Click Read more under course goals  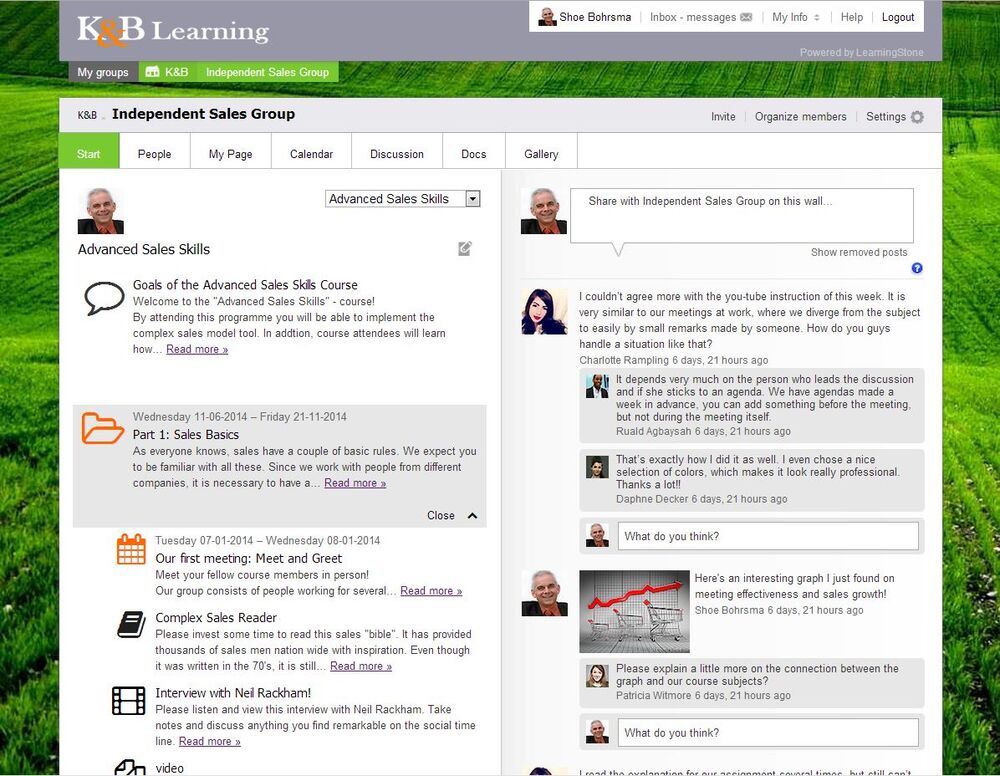(x=197, y=349)
